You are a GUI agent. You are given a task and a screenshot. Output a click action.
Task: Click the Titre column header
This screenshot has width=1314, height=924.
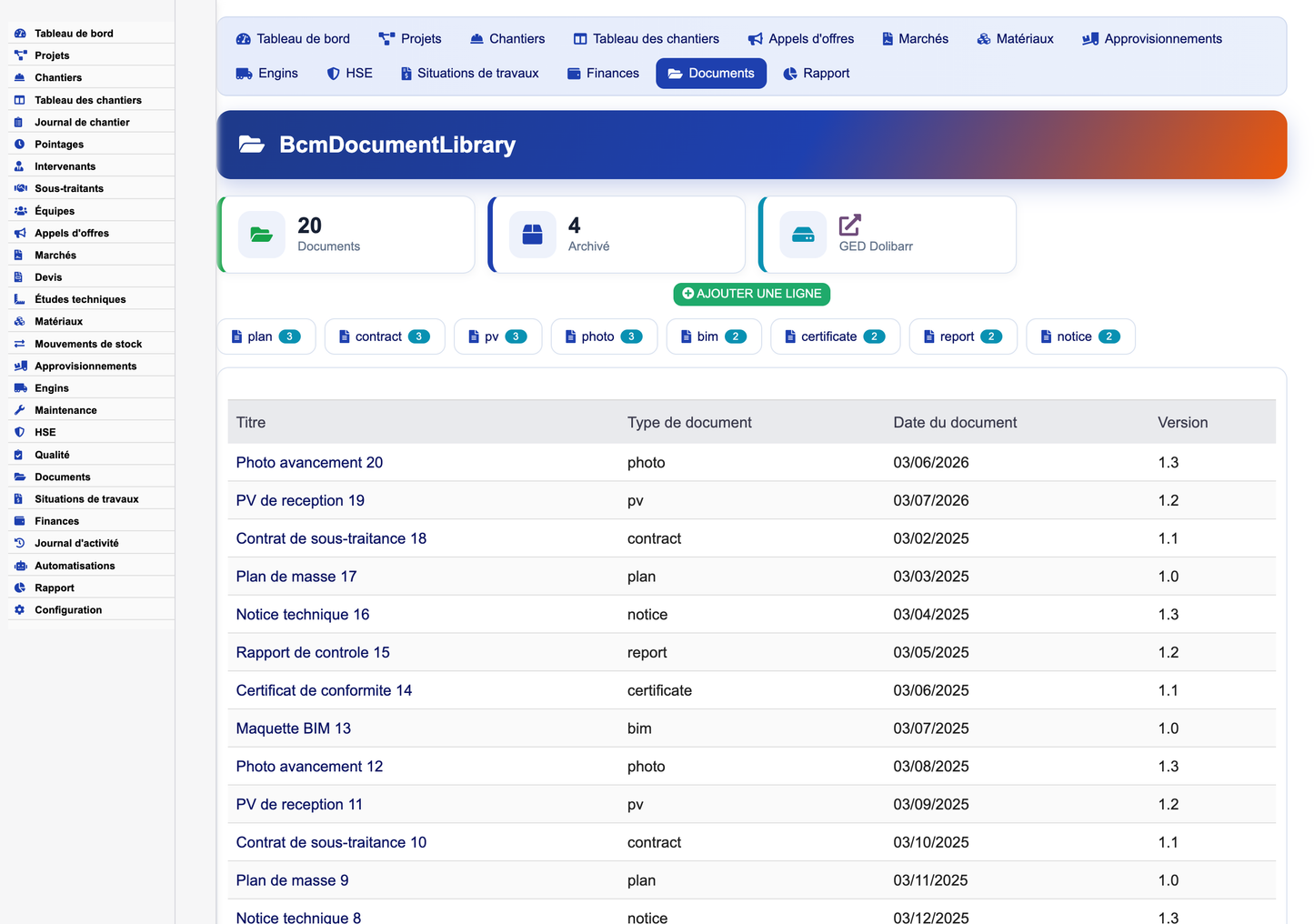pyautogui.click(x=251, y=423)
